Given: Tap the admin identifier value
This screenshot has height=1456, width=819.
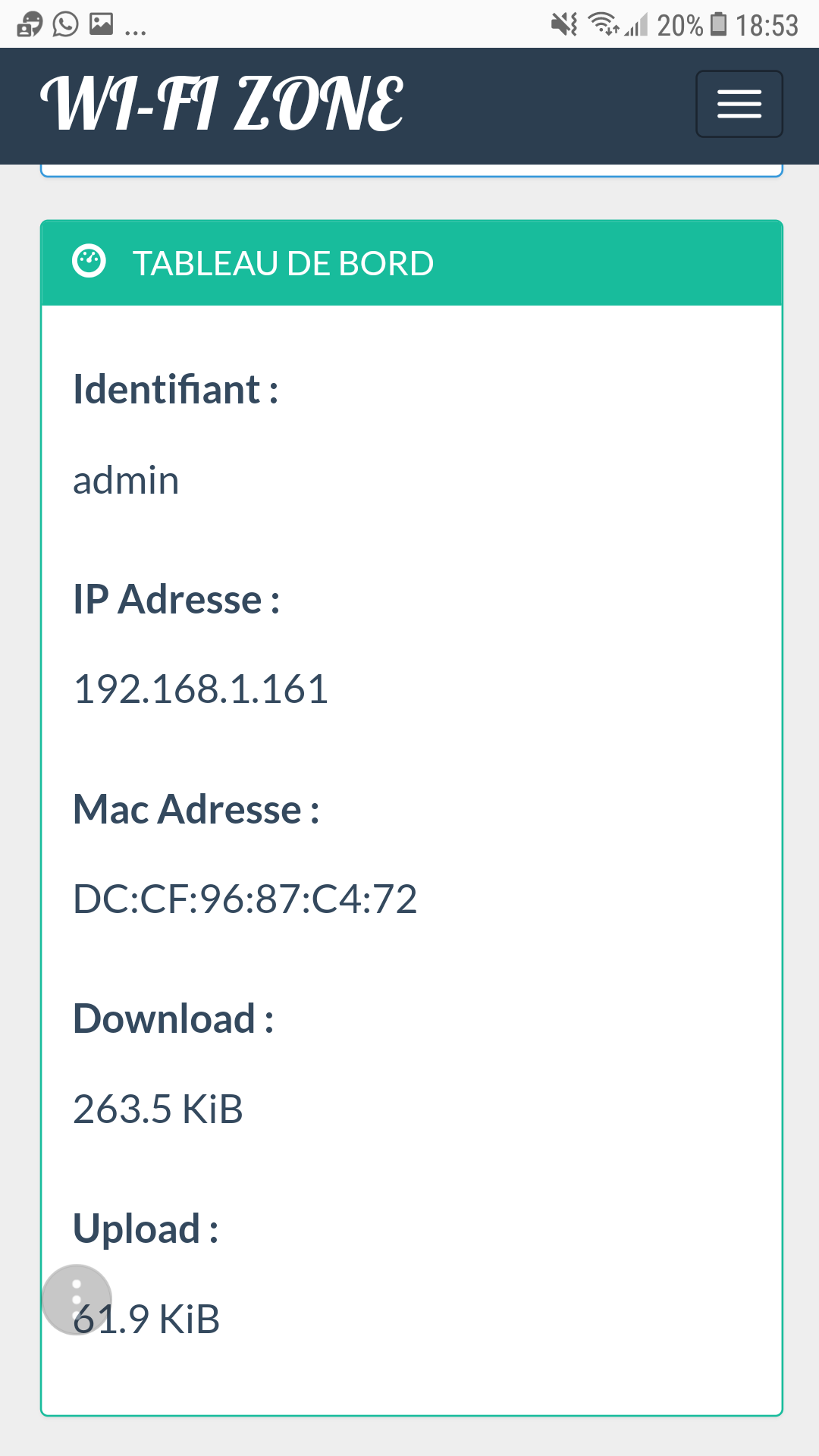Looking at the screenshot, I should coord(126,481).
